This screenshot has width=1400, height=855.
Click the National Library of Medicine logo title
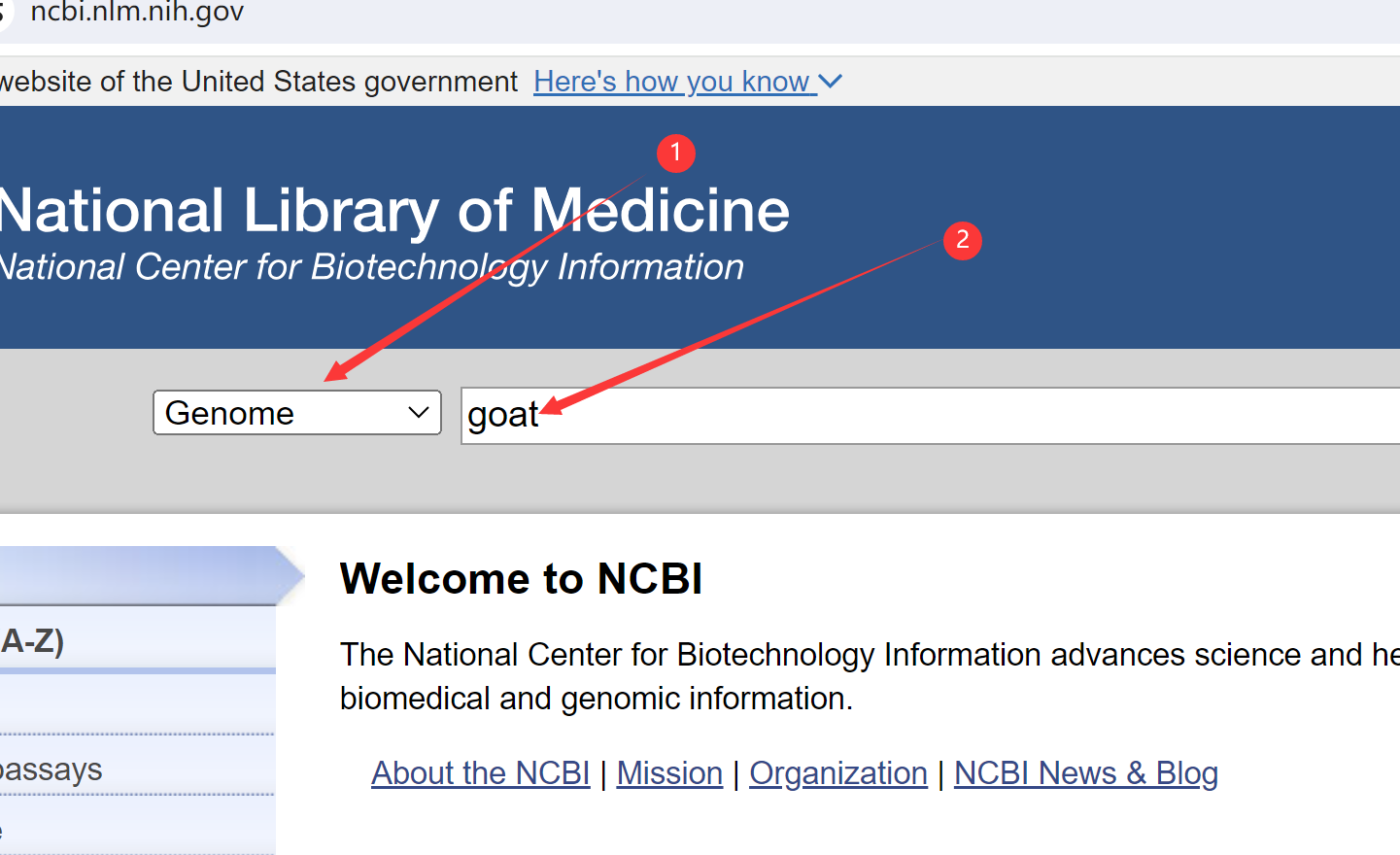(393, 211)
